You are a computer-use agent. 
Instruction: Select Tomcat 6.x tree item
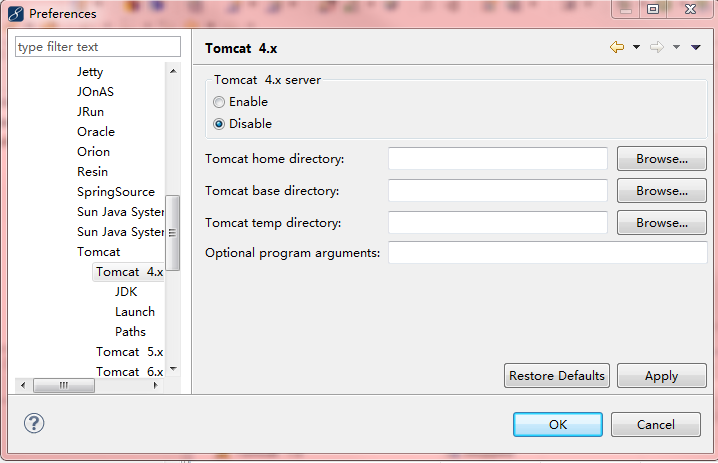tap(130, 371)
